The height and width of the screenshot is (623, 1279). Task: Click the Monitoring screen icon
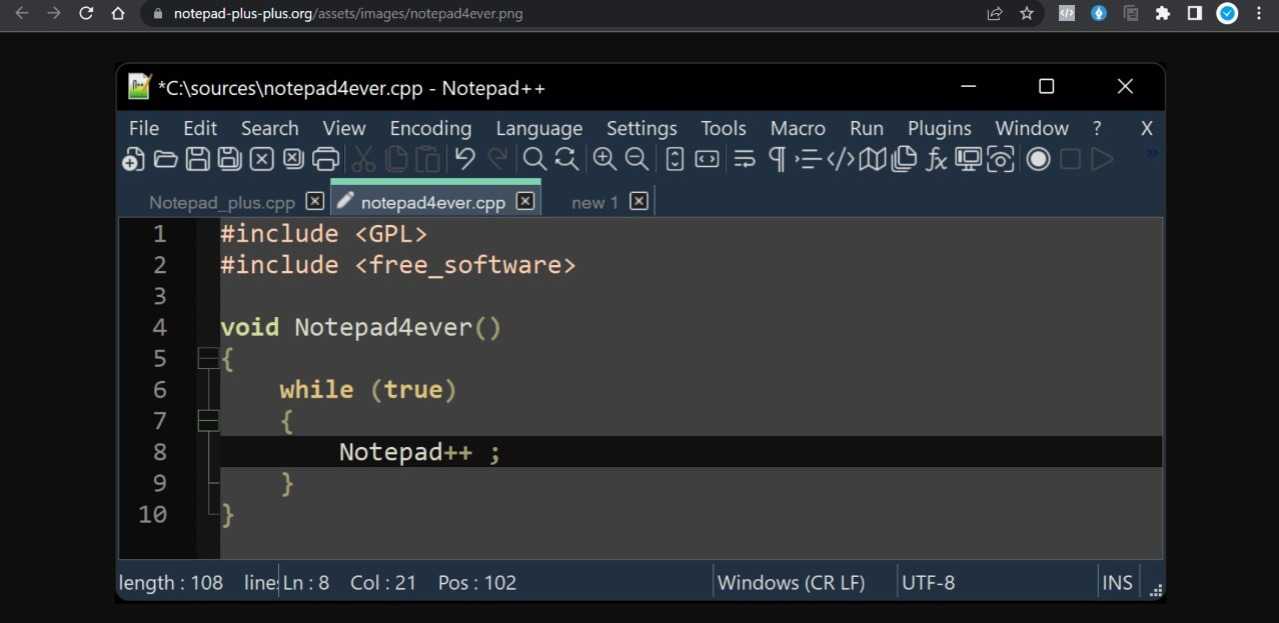pos(968,159)
